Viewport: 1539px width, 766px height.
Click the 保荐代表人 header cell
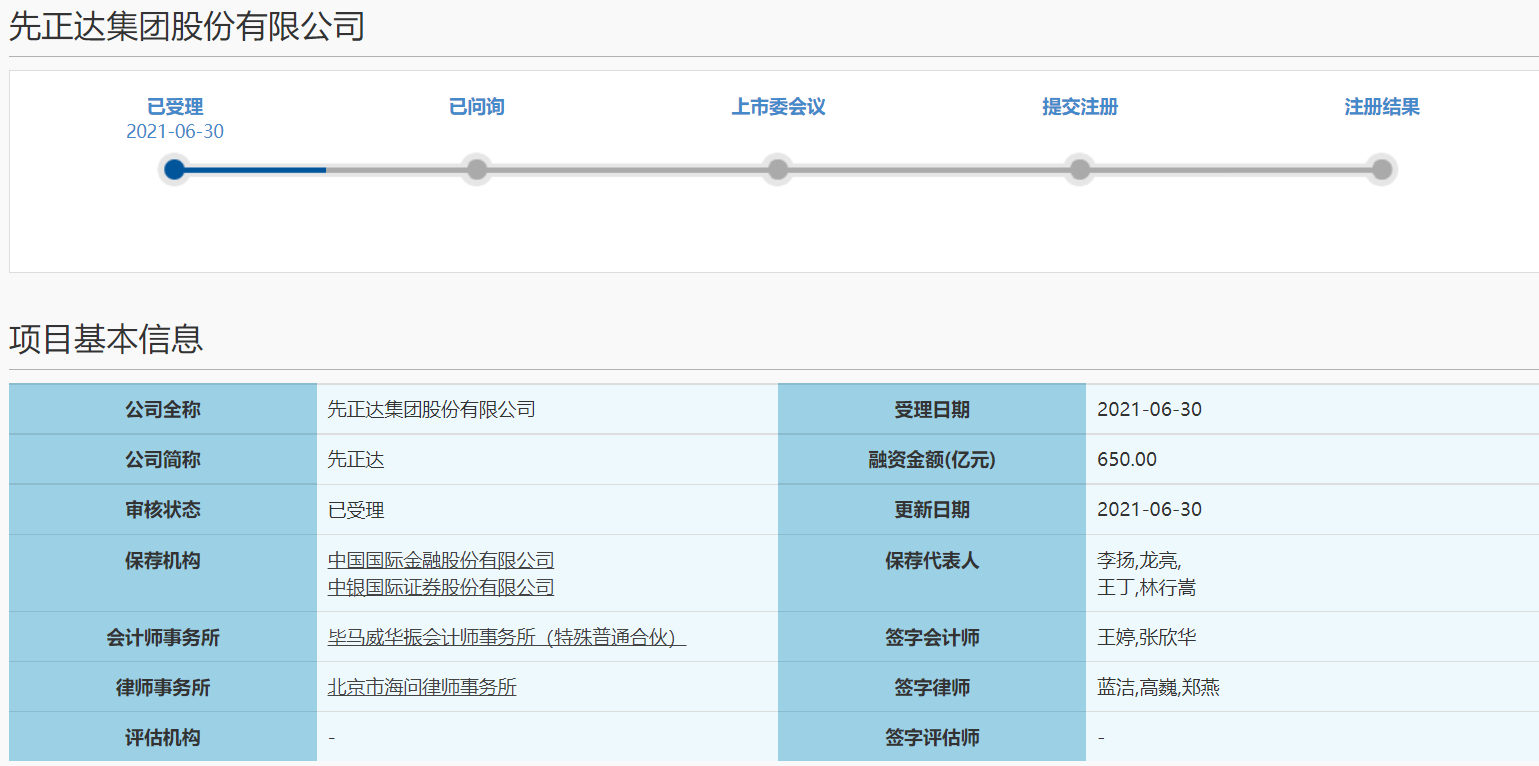pos(932,573)
